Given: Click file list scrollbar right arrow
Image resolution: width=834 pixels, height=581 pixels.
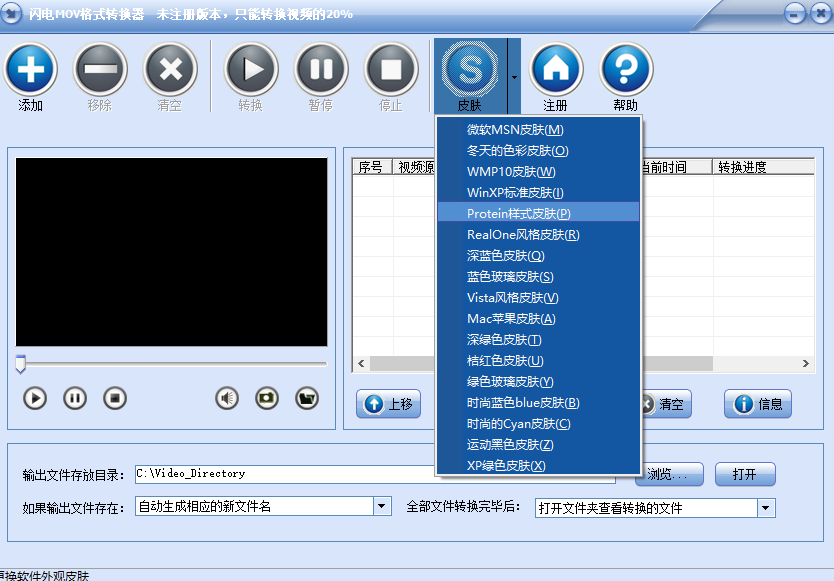Looking at the screenshot, I should [x=806, y=363].
